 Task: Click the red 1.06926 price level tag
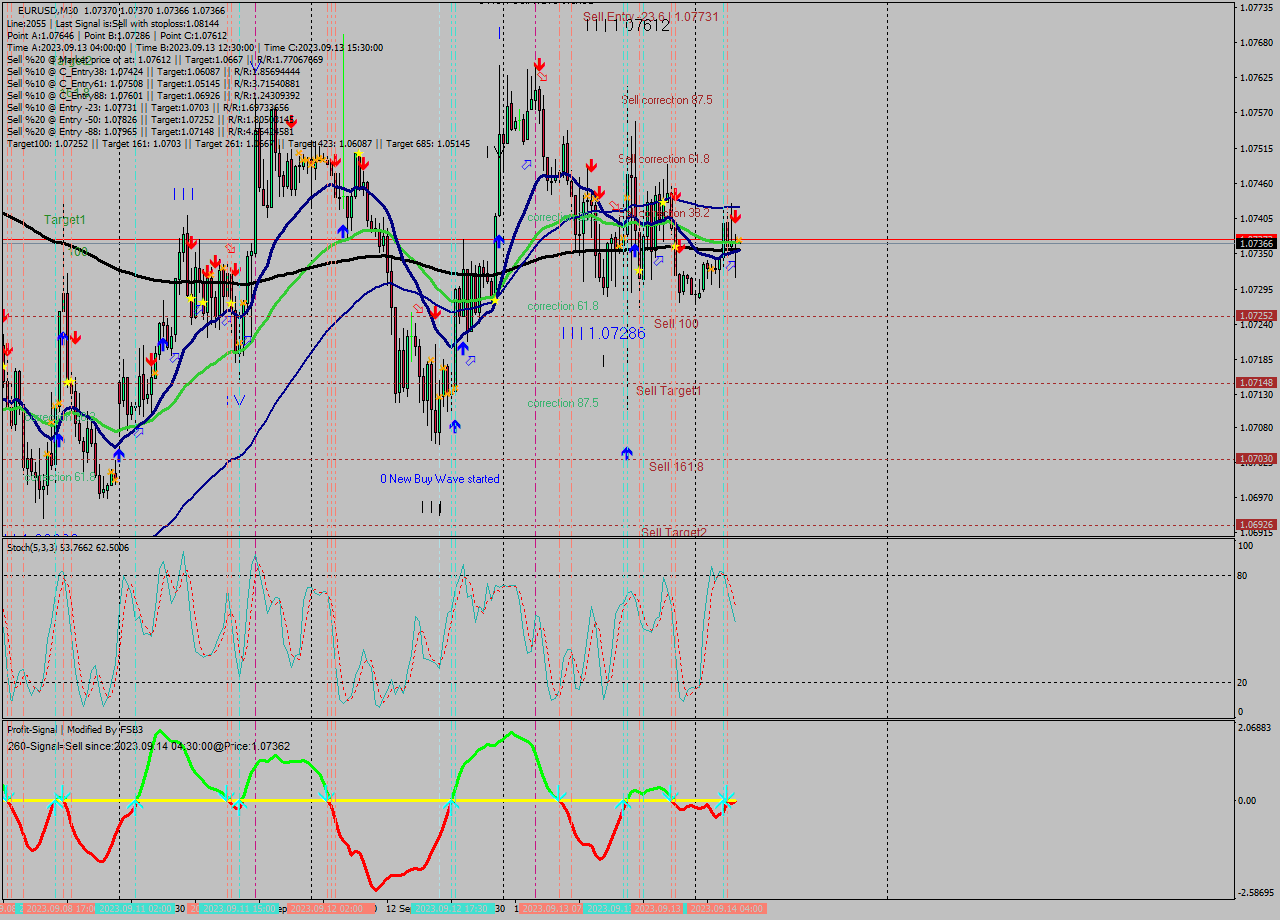(1256, 524)
